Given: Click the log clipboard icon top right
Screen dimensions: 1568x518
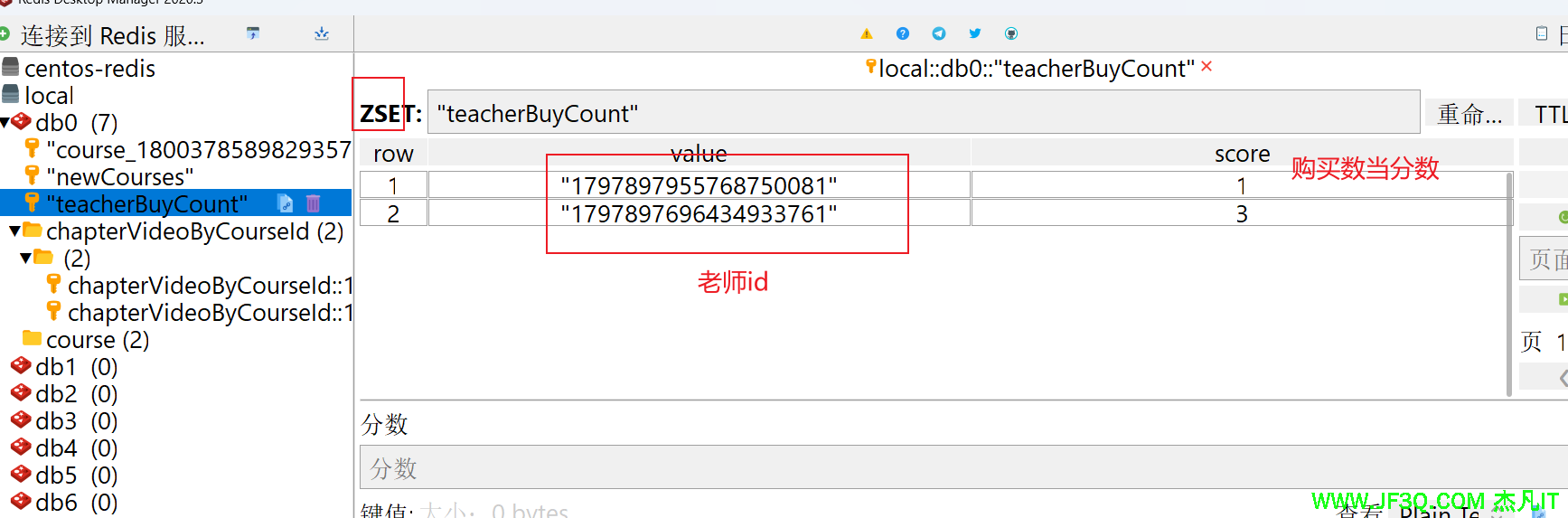Looking at the screenshot, I should coord(1542,33).
